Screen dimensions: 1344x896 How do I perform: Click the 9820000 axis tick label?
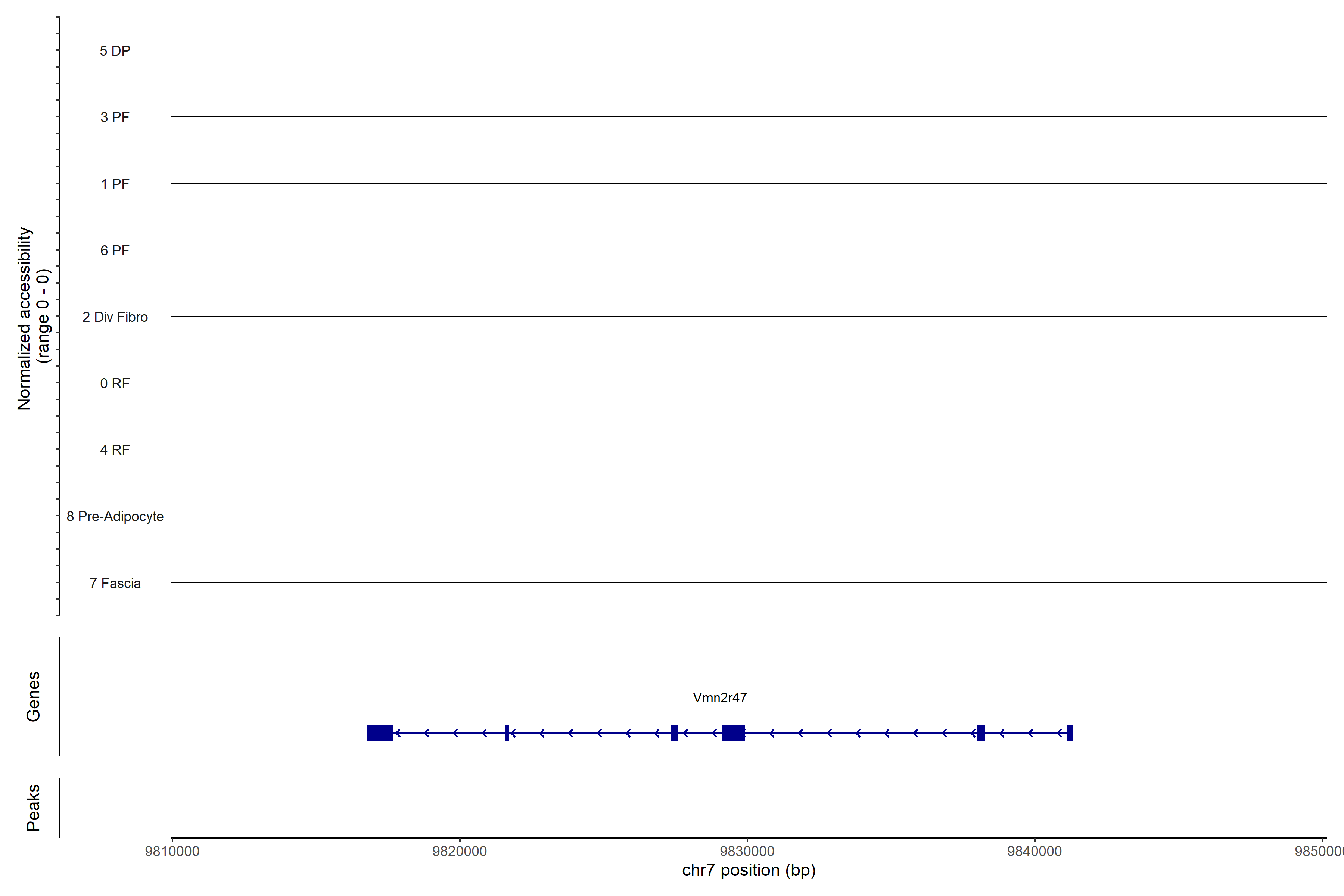click(460, 851)
